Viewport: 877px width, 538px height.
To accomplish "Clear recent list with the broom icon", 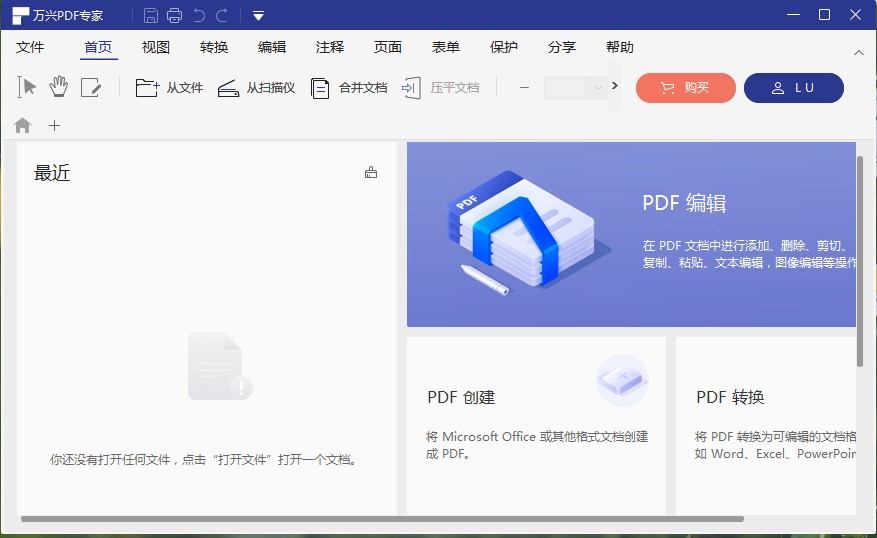I will [371, 172].
